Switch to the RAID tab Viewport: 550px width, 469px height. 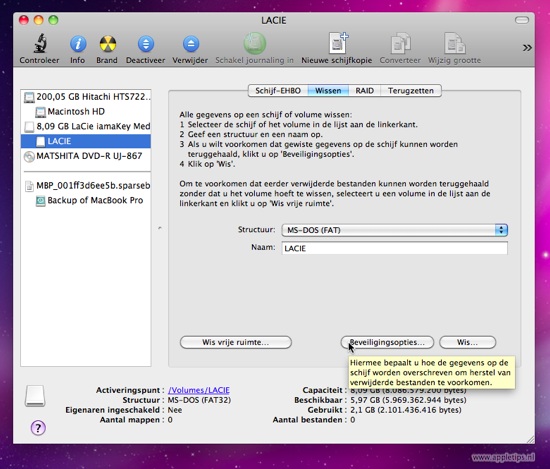point(364,91)
